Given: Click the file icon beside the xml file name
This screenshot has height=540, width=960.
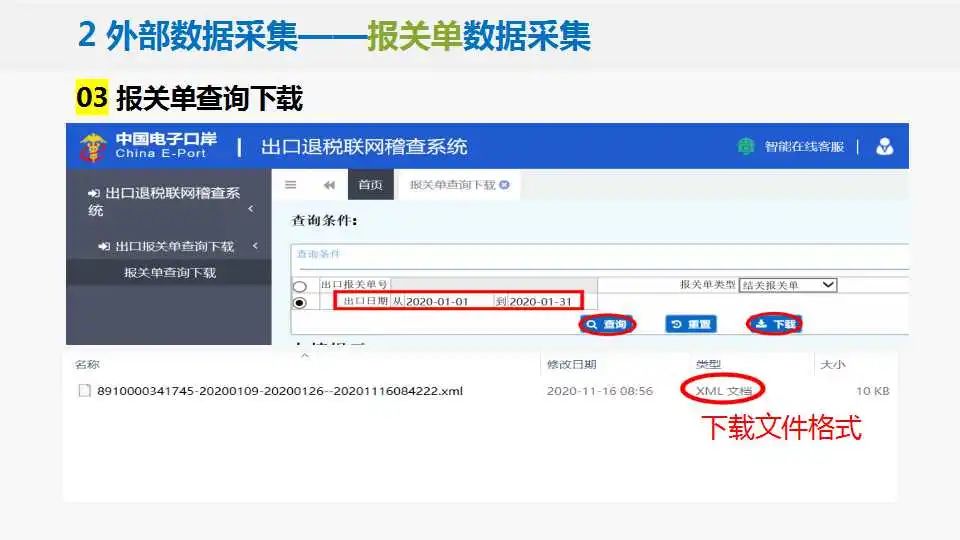Looking at the screenshot, I should coord(84,391).
